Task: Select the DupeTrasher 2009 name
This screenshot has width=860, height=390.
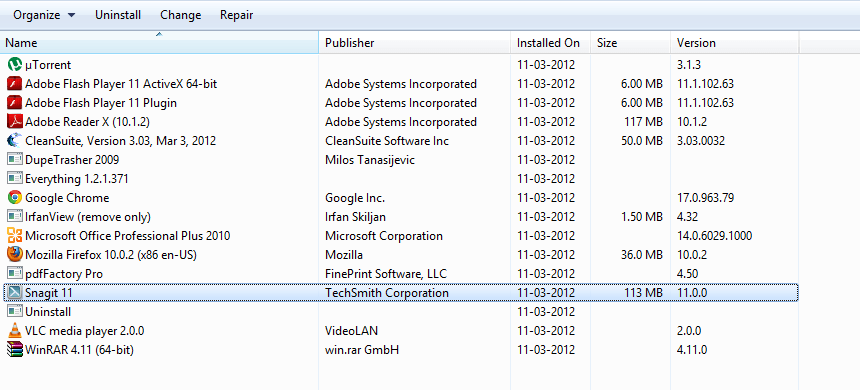Action: point(72,160)
